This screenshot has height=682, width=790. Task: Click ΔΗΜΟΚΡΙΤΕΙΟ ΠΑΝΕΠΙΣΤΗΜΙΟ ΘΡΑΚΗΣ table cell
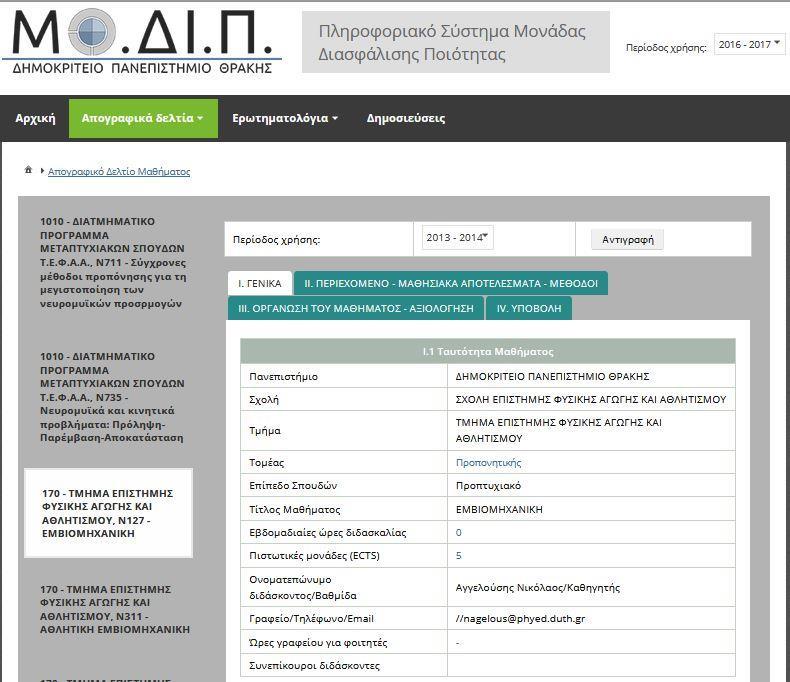591,376
